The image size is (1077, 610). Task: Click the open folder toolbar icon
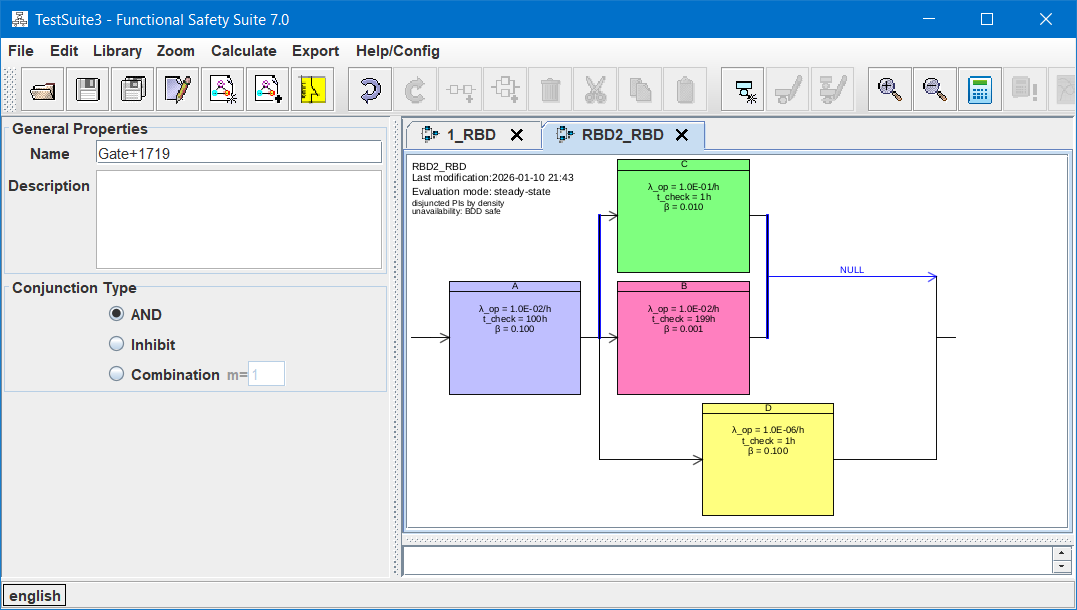click(43, 90)
